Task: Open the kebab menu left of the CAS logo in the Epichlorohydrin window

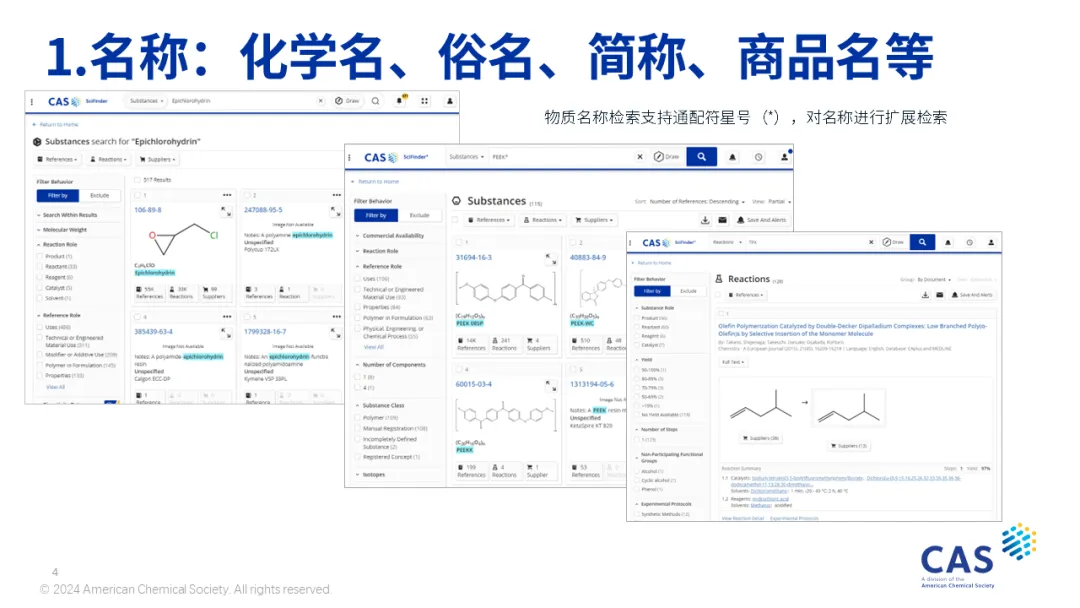Action: pyautogui.click(x=32, y=102)
